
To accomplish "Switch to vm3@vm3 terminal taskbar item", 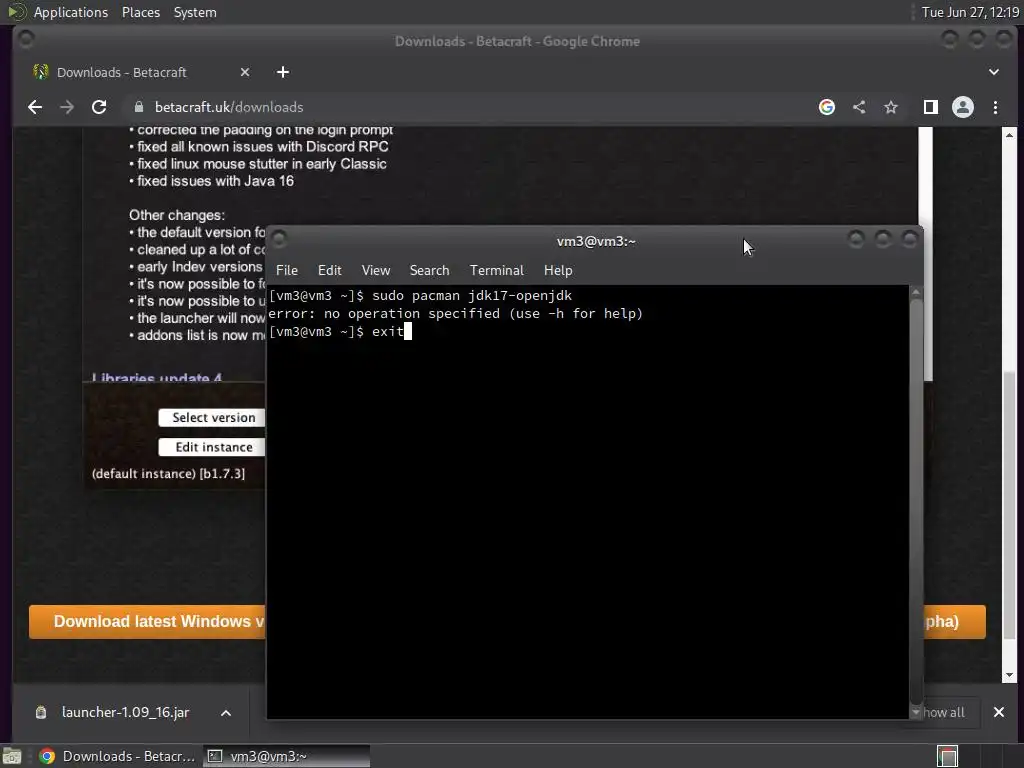I will click(286, 756).
